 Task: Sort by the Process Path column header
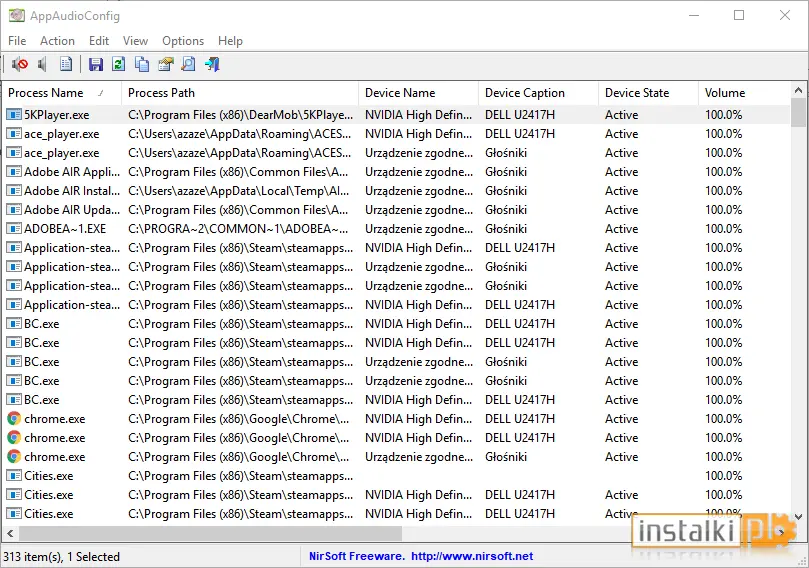240,93
